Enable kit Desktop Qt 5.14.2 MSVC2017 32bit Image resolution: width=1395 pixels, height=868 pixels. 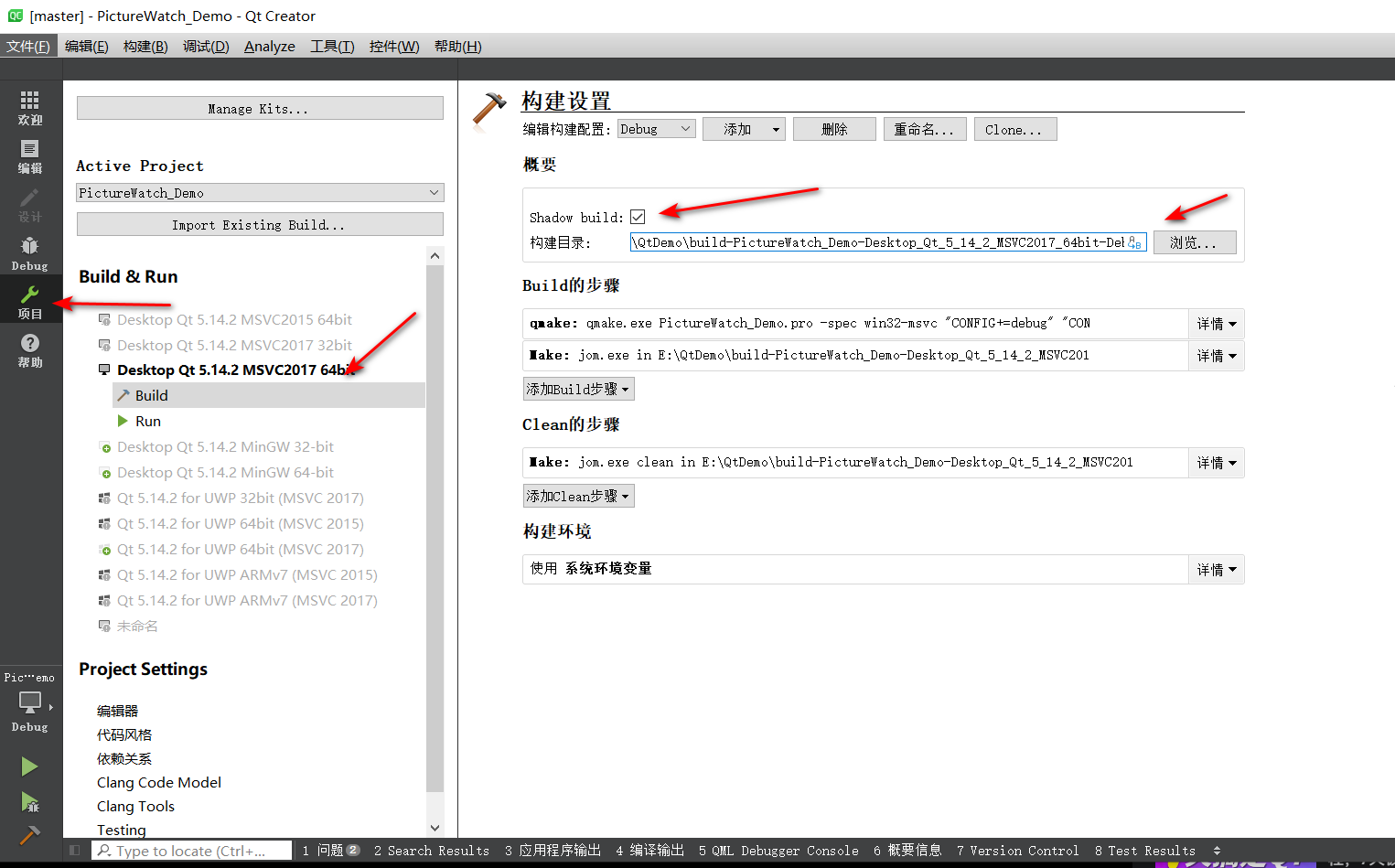[x=234, y=345]
